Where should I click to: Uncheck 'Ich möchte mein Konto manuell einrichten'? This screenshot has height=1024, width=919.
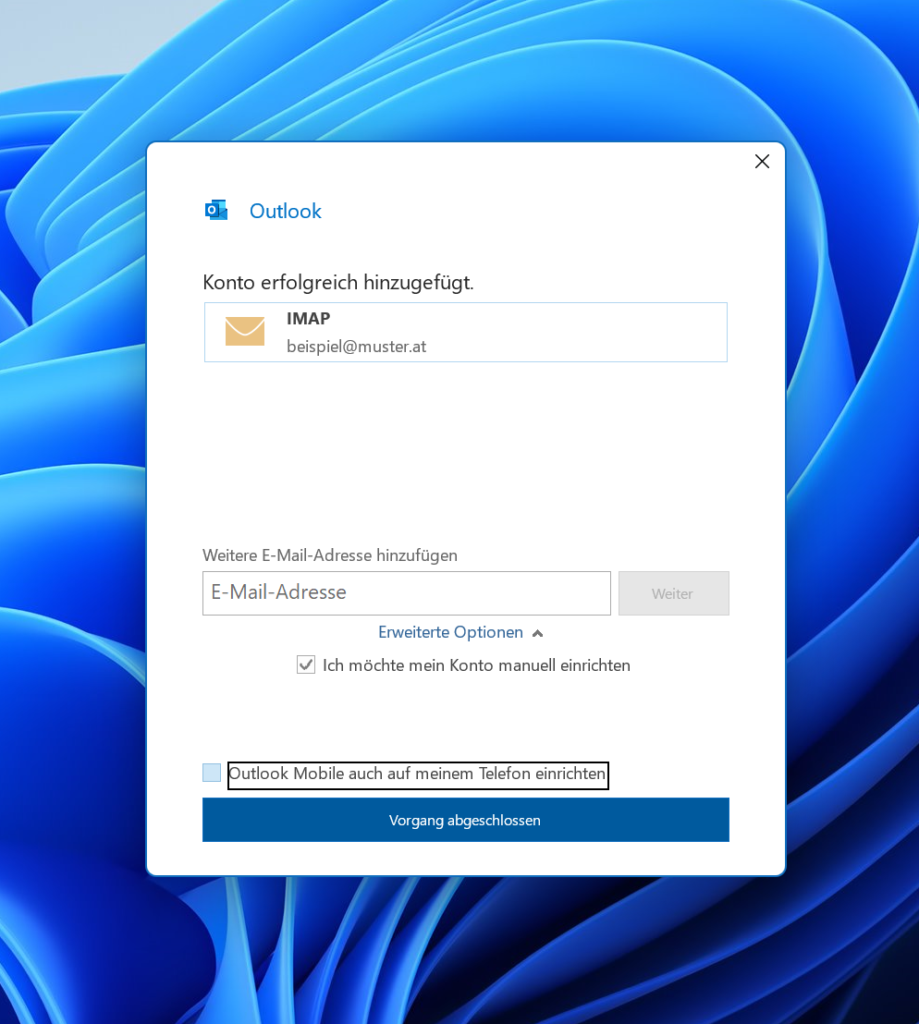[x=305, y=664]
